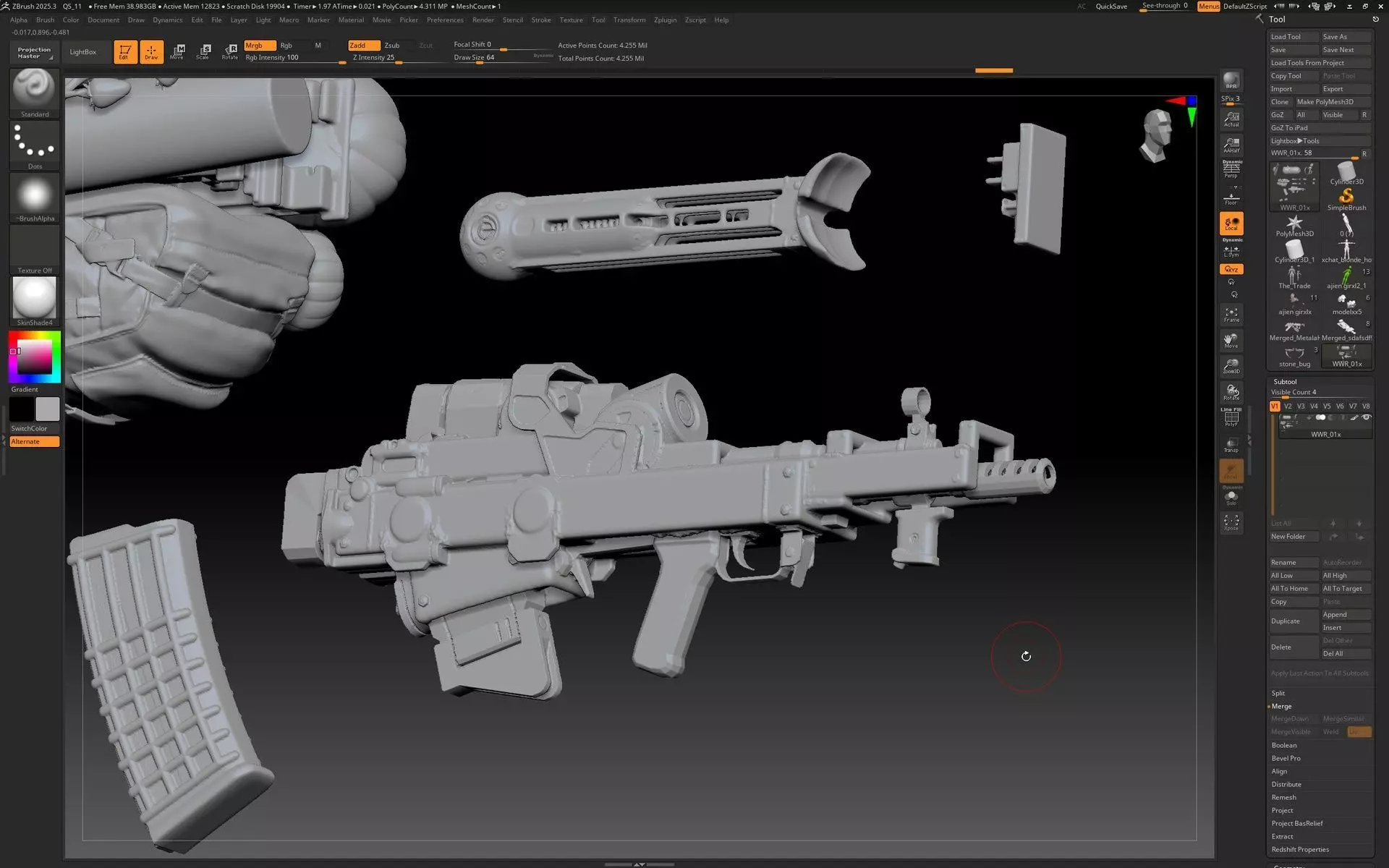The width and height of the screenshot is (1389, 868).
Task: Open the Stroke menu
Action: pyautogui.click(x=540, y=20)
